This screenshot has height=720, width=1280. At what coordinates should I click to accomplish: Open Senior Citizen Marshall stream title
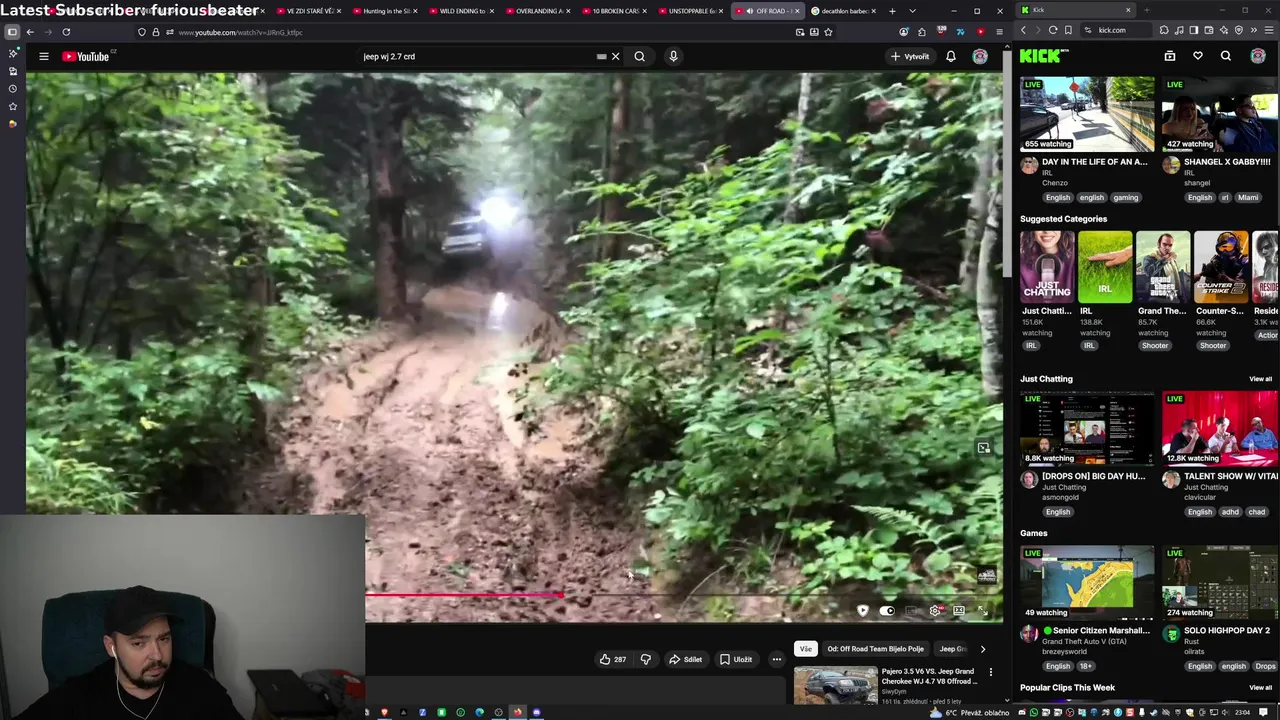pos(1095,631)
